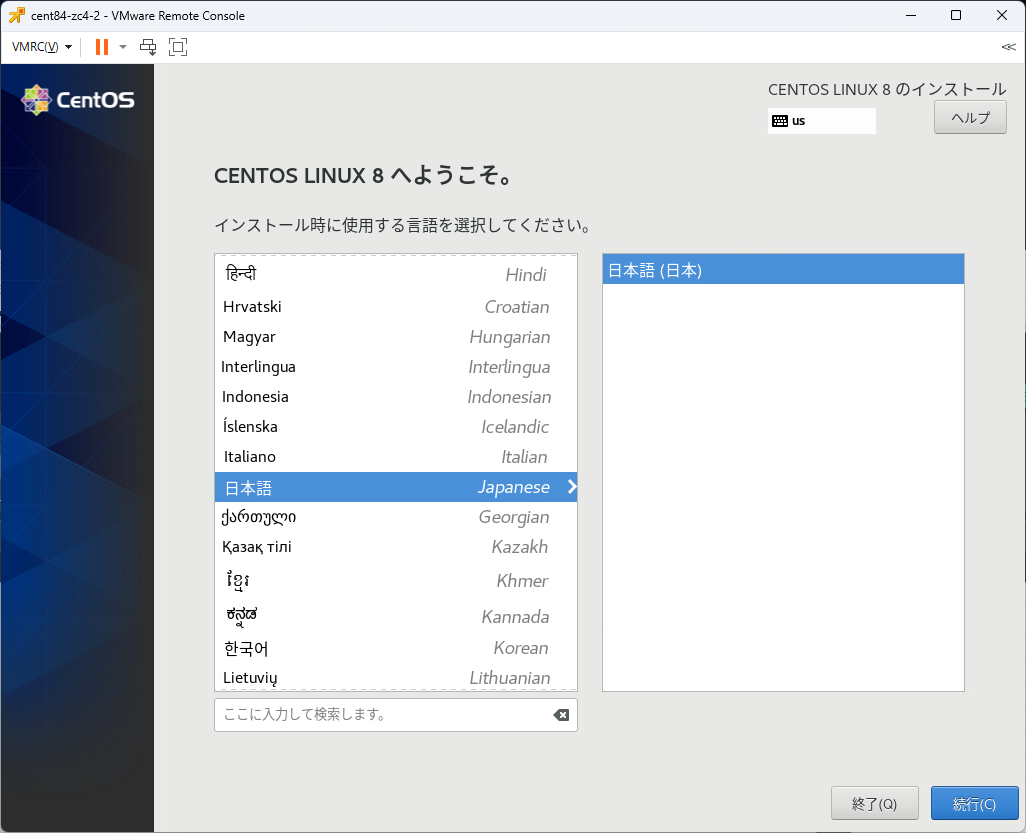Screen dimensions: 1026x833
Task: Open the ヘルプ help button
Action: click(970, 118)
